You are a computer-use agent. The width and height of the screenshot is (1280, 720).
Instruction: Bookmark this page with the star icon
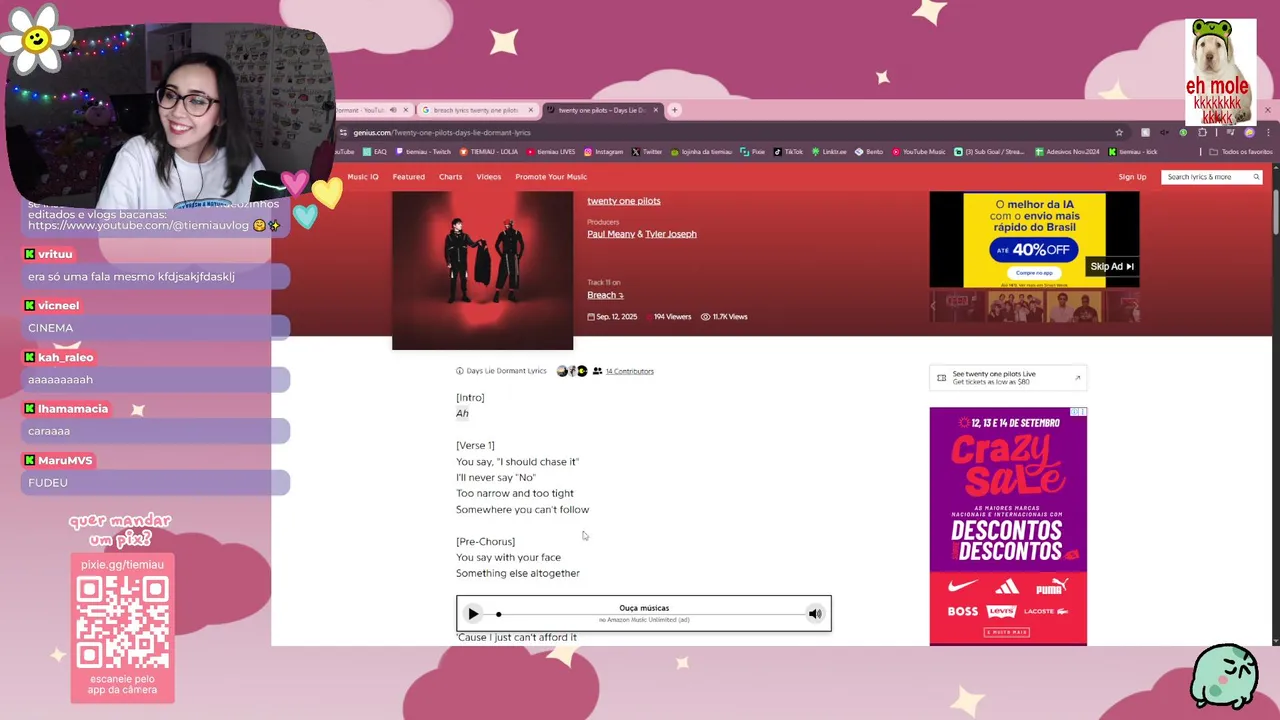[x=1119, y=132]
